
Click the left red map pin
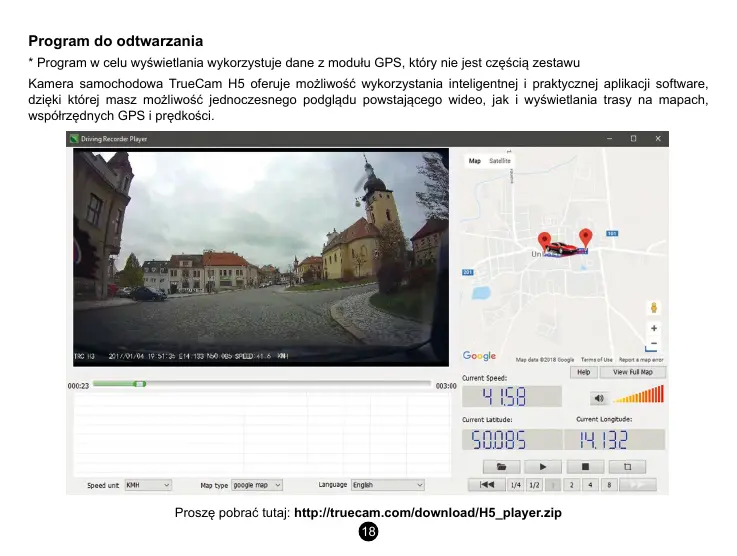544,241
